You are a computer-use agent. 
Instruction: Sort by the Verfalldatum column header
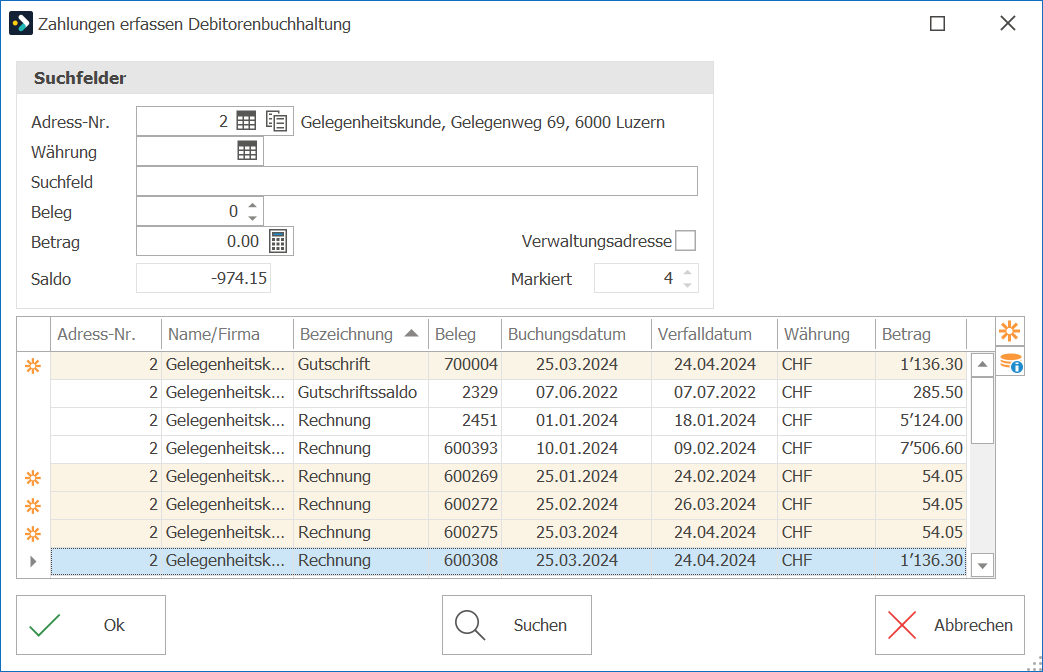714,334
